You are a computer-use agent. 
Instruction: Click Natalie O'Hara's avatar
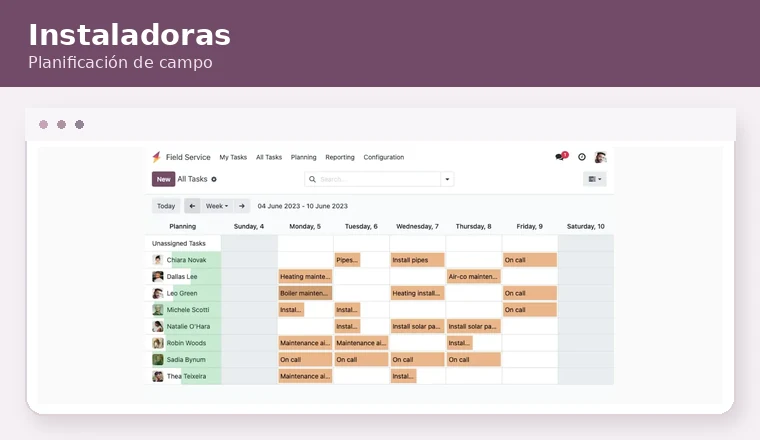158,326
